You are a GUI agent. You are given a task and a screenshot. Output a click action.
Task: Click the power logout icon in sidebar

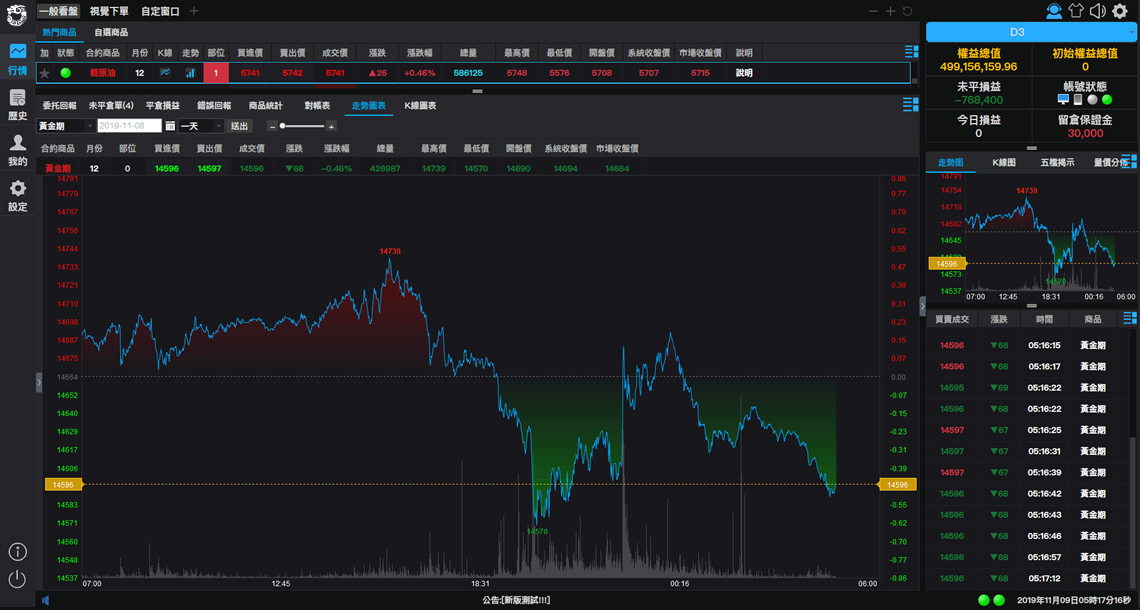pyautogui.click(x=17, y=579)
